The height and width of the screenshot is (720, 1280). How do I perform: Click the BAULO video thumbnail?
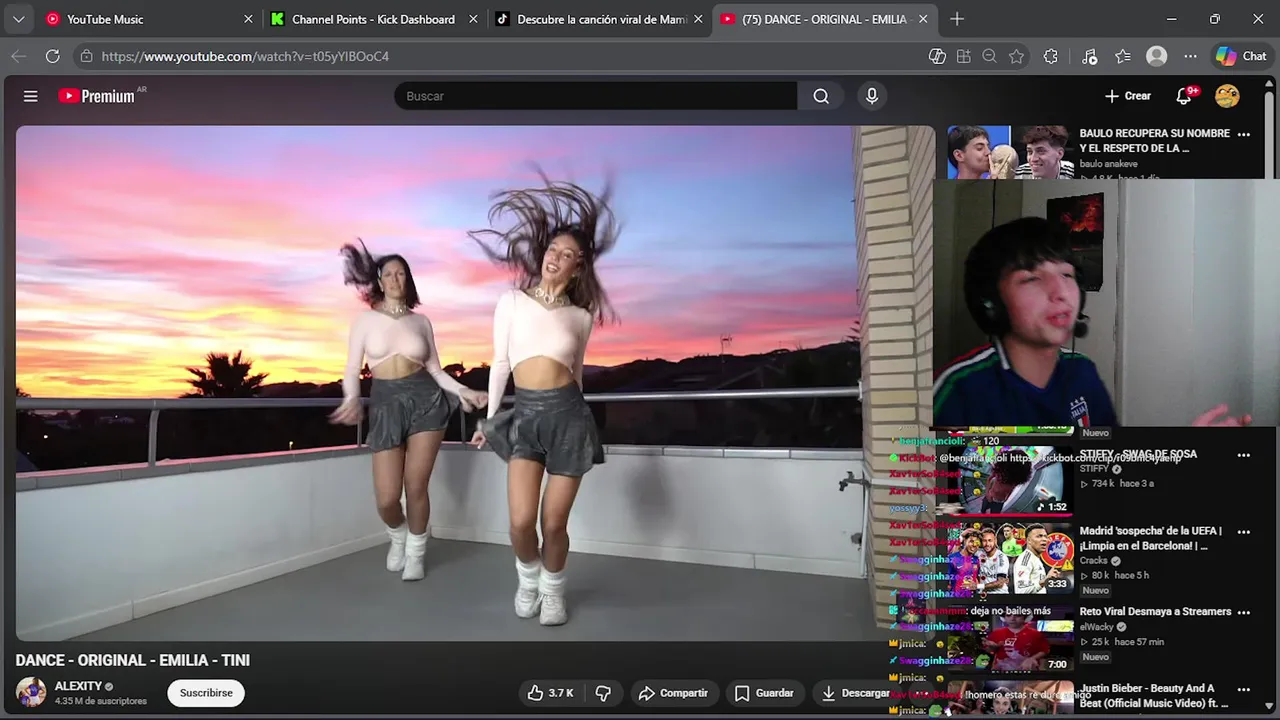1010,152
